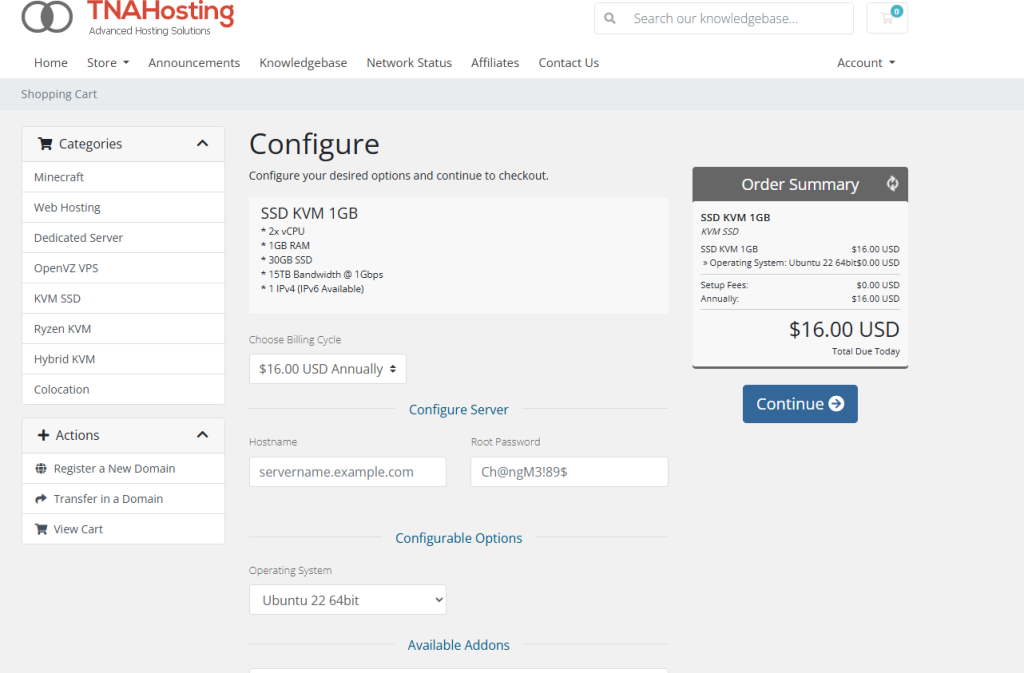Image resolution: width=1024 pixels, height=673 pixels.
Task: Collapse the Categories panel chevron
Action: pos(202,144)
